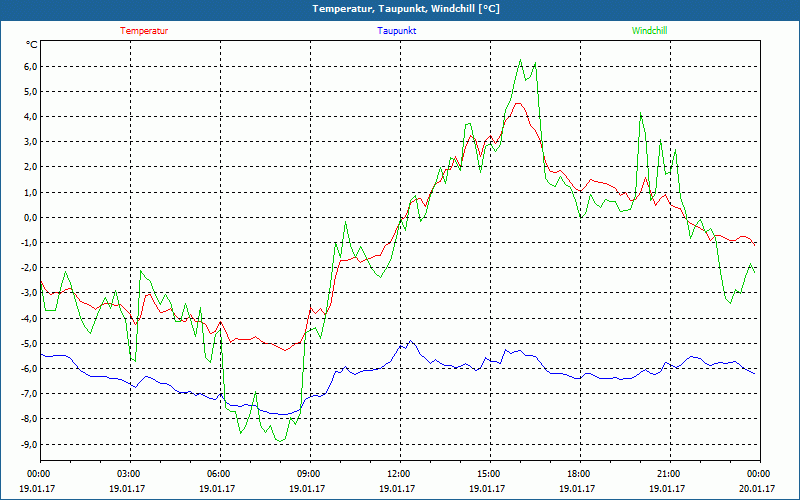Click the -9,0 y-axis label
Viewport: 800px width, 500px height.
coord(29,444)
